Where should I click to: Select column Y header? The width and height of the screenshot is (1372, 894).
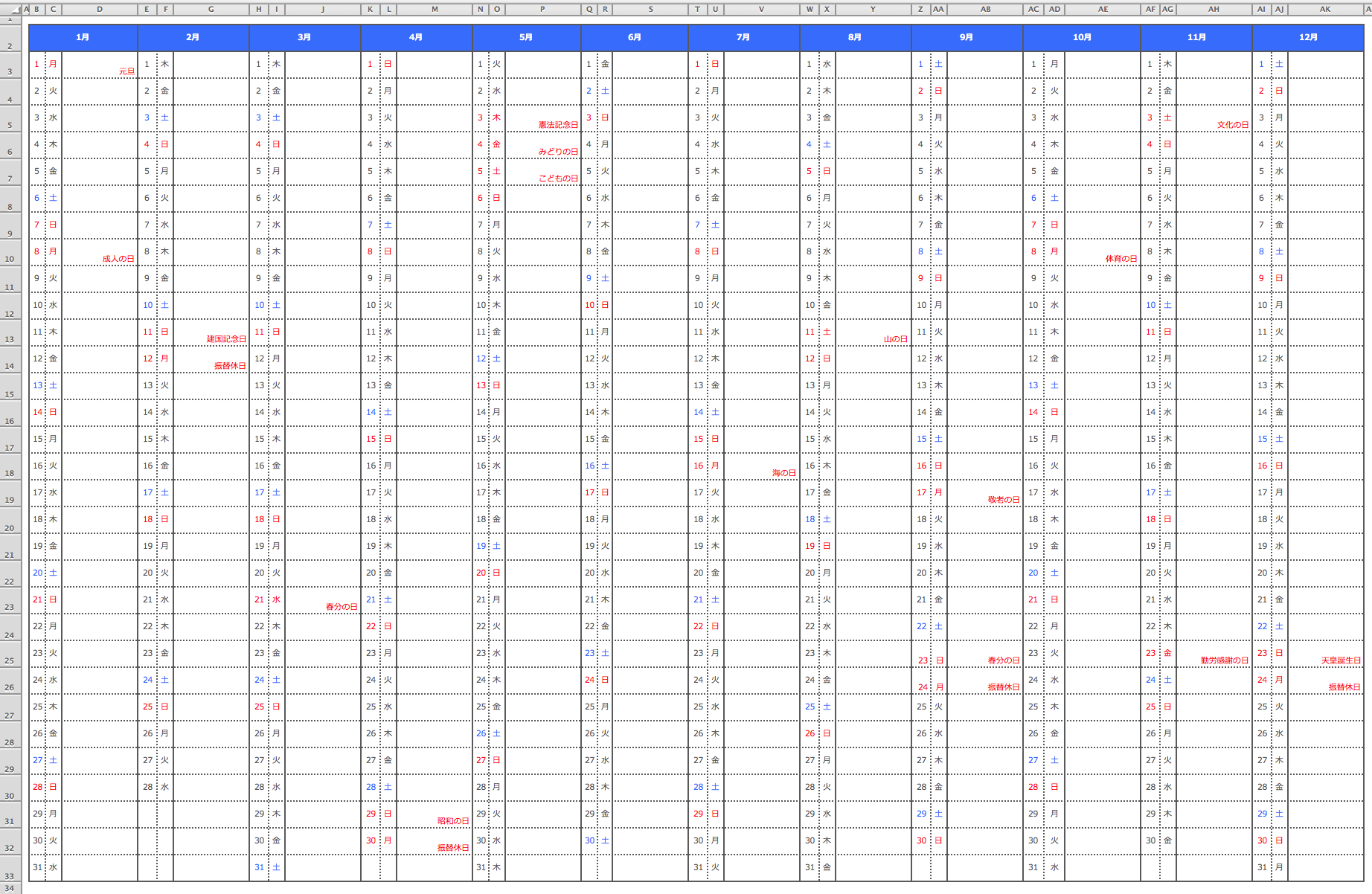873,10
